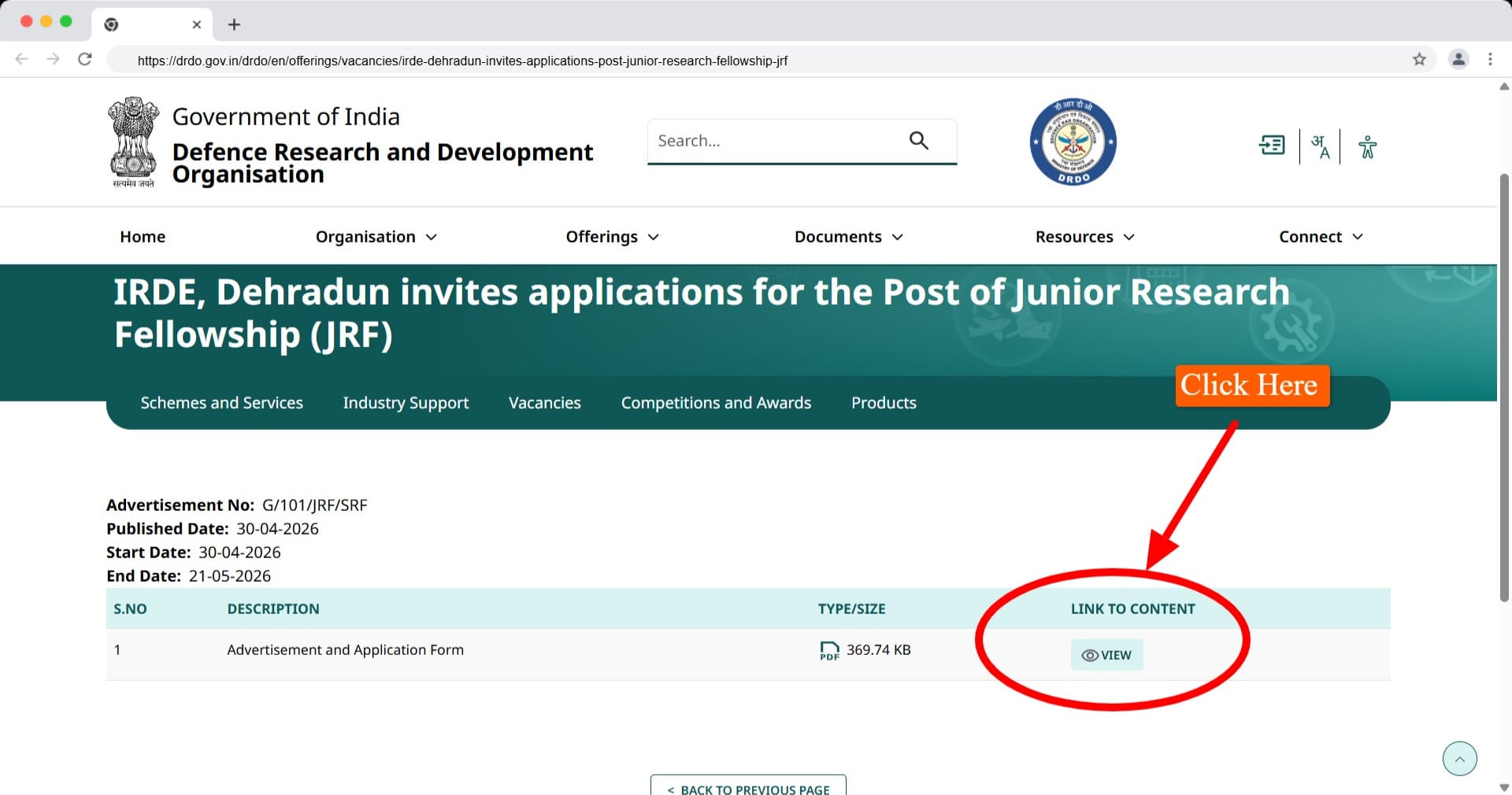Viewport: 1512px width, 795px height.
Task: Click the search magnifier icon
Action: click(918, 140)
